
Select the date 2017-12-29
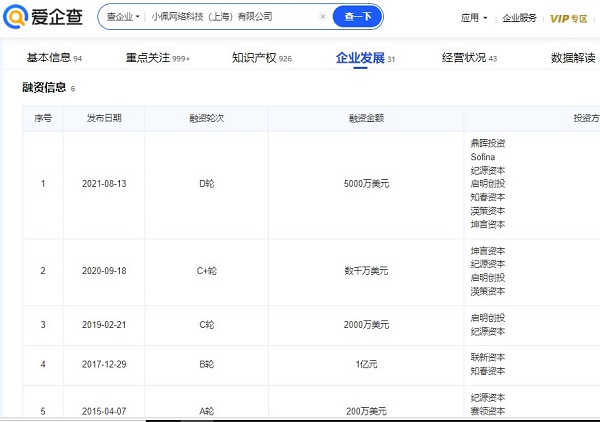click(104, 364)
